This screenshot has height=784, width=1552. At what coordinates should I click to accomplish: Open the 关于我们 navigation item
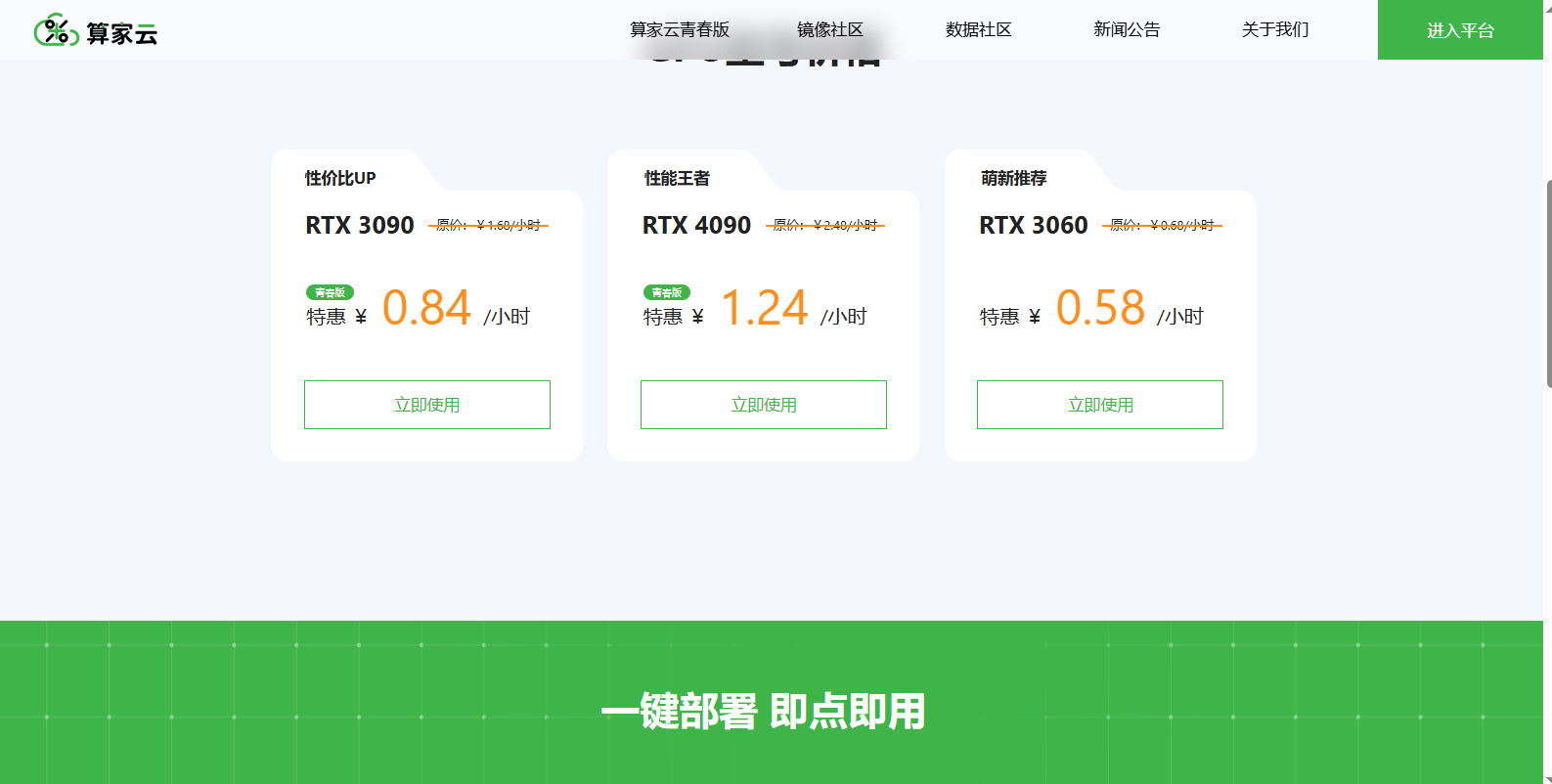click(x=1275, y=30)
